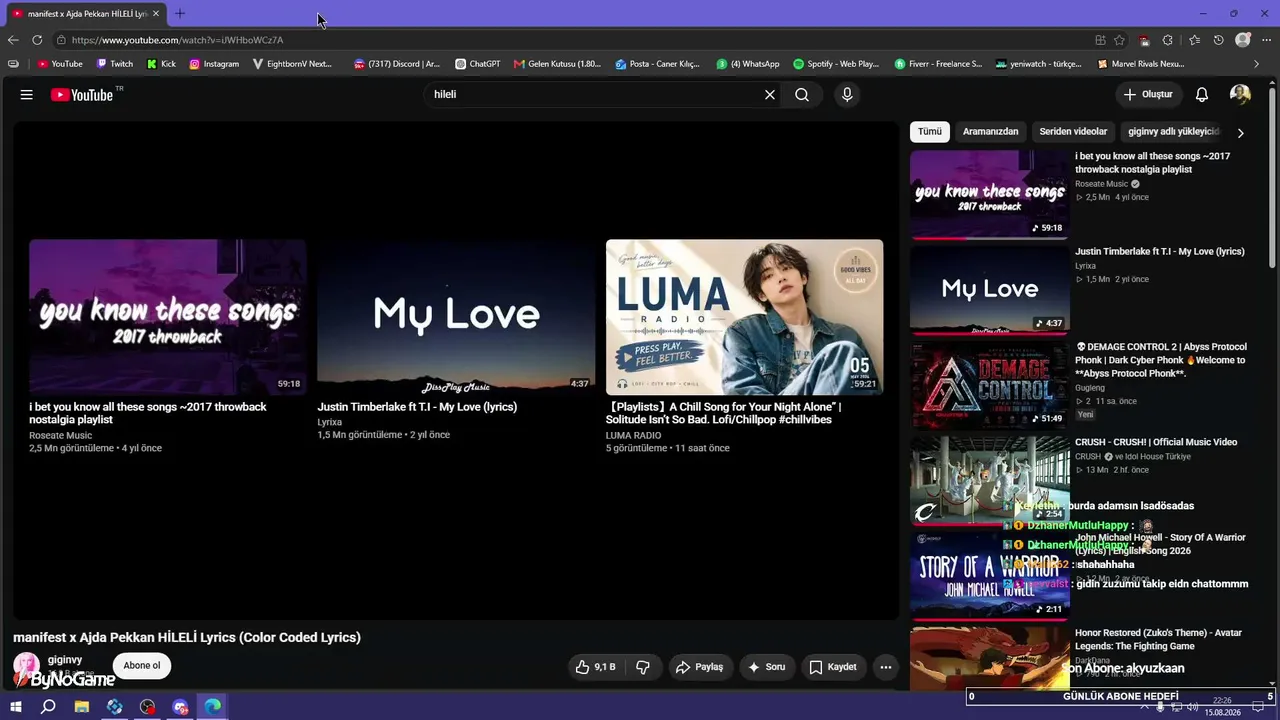Reload the page with refresh icon

pyautogui.click(x=37, y=40)
